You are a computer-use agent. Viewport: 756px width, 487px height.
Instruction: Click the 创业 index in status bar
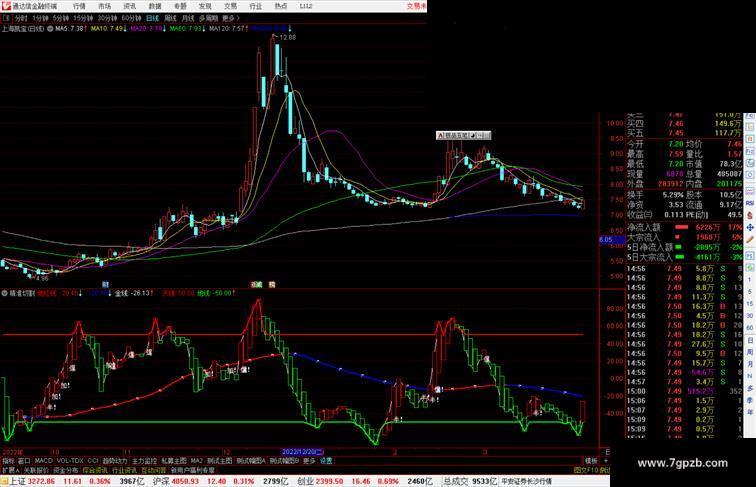(305, 481)
